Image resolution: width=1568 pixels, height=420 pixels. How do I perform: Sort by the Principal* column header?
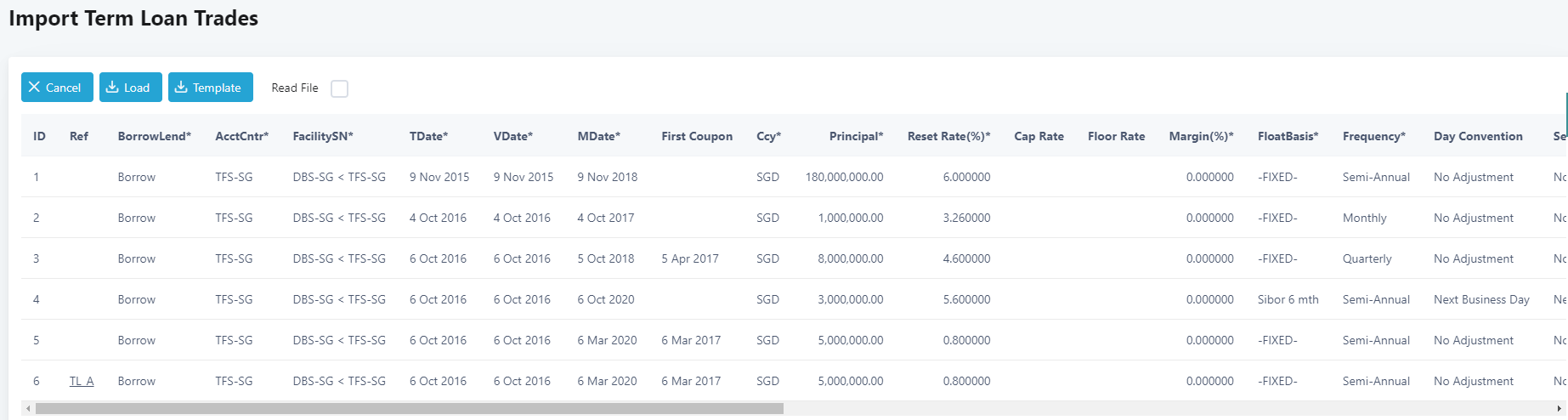click(x=856, y=136)
